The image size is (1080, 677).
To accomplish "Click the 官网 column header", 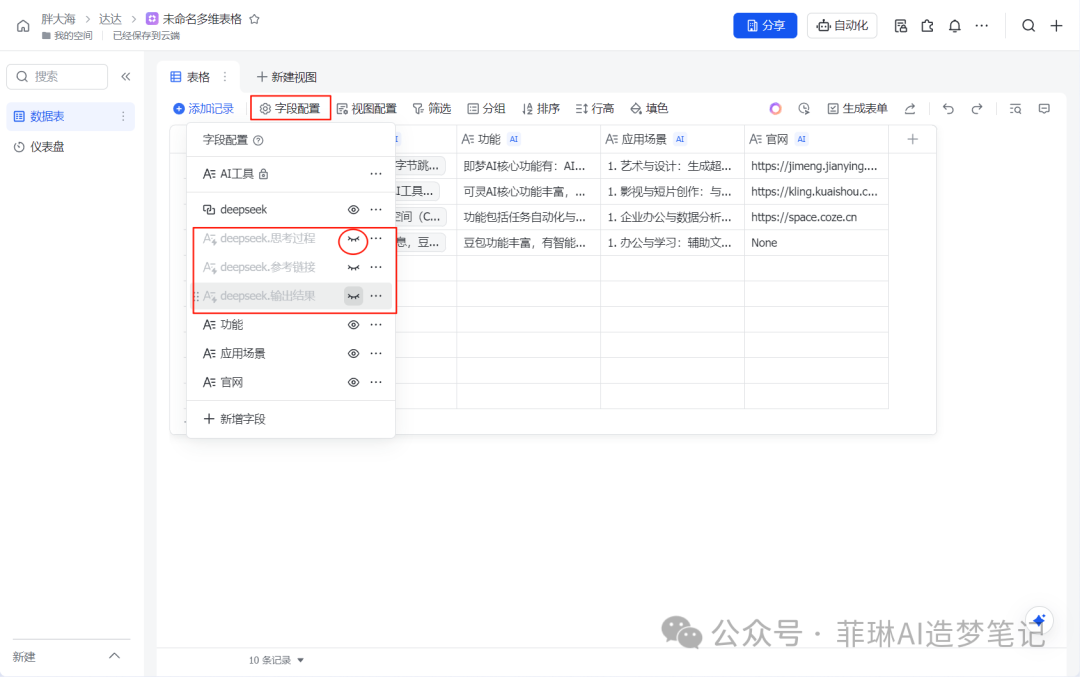I will [x=816, y=139].
